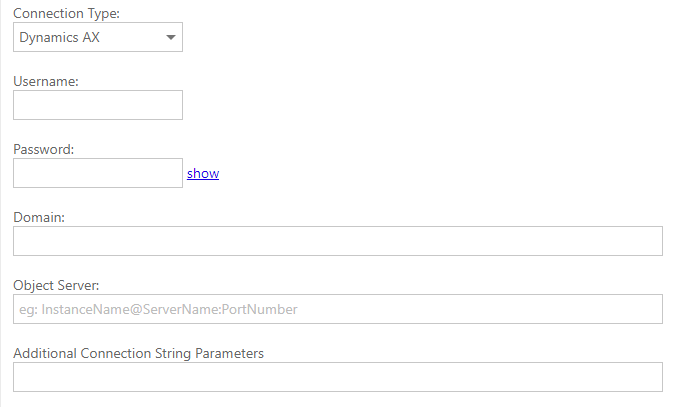Click the Object Server text field

pos(337,309)
